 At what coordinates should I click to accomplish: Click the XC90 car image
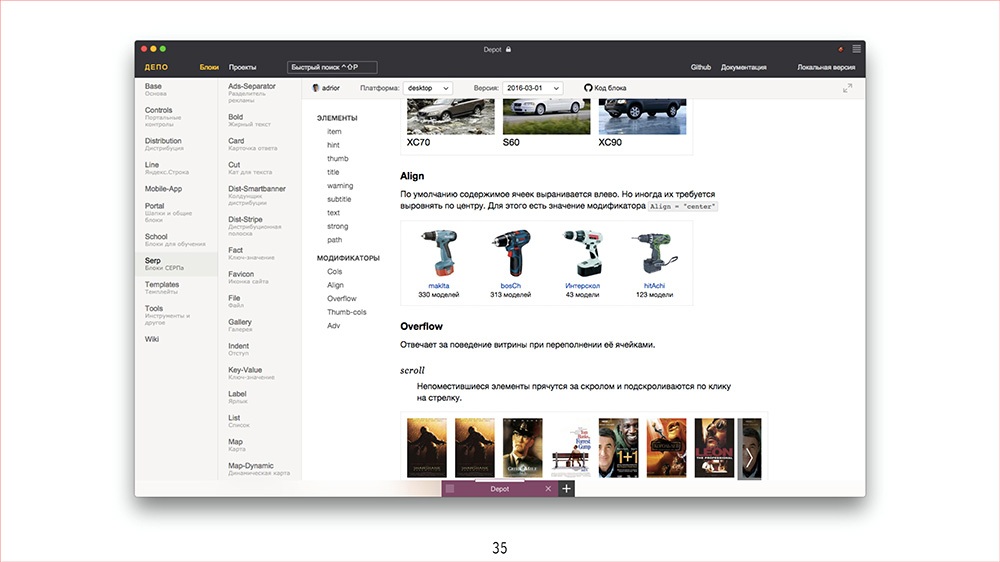pyautogui.click(x=642, y=116)
